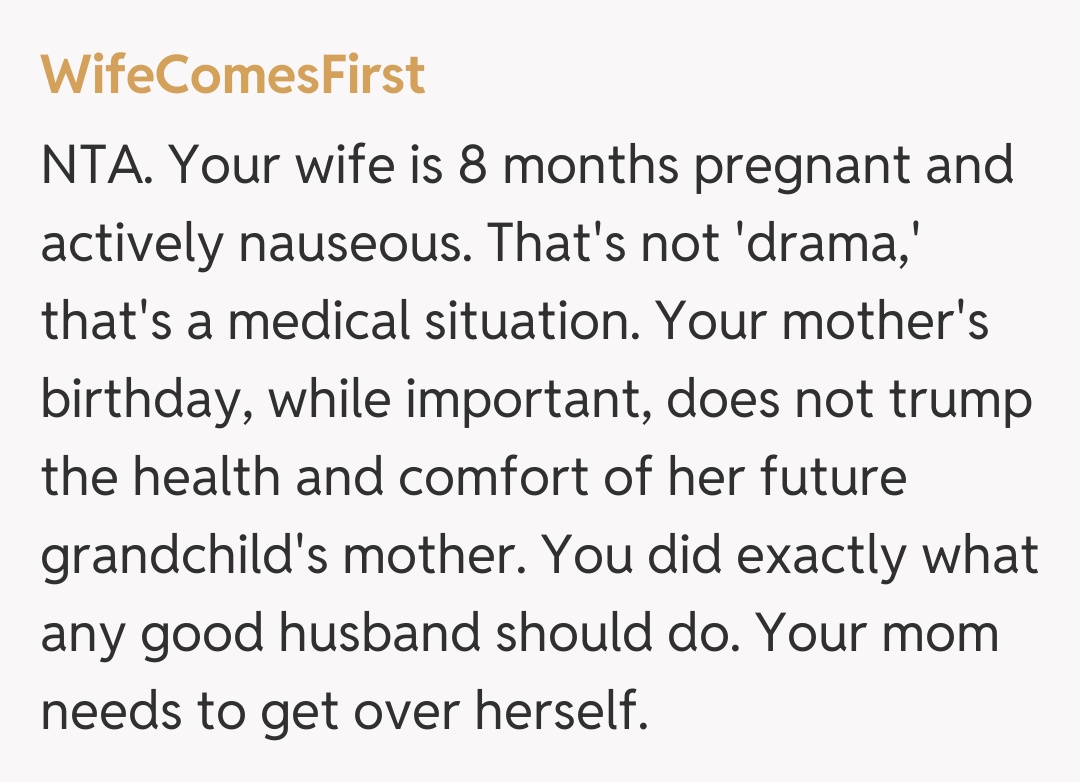
Task: Click the word 'birthday' in the comment
Action: [145, 400]
